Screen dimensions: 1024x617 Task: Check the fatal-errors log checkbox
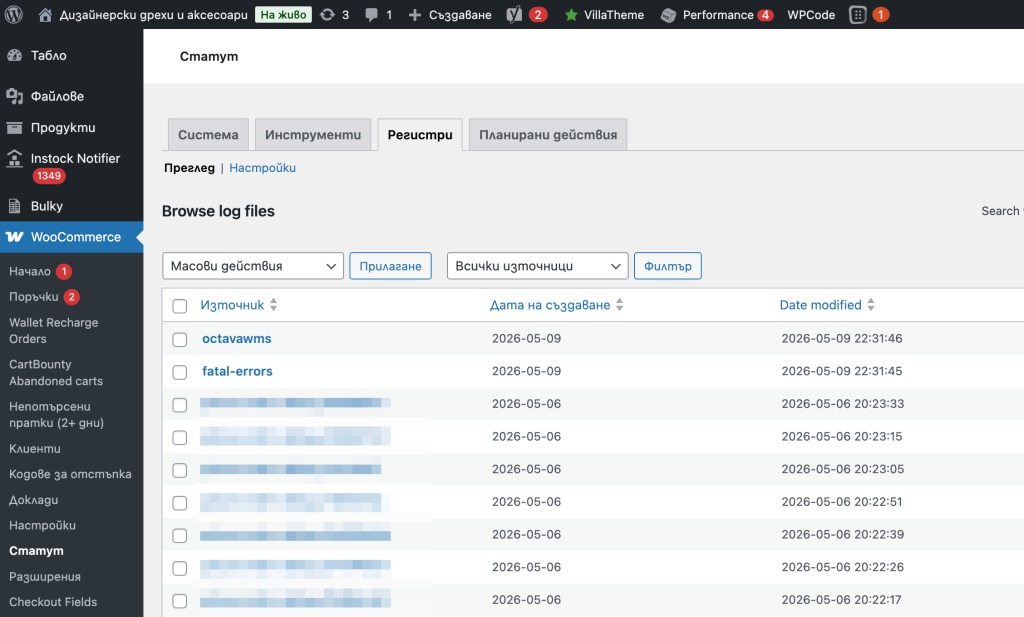tap(180, 372)
